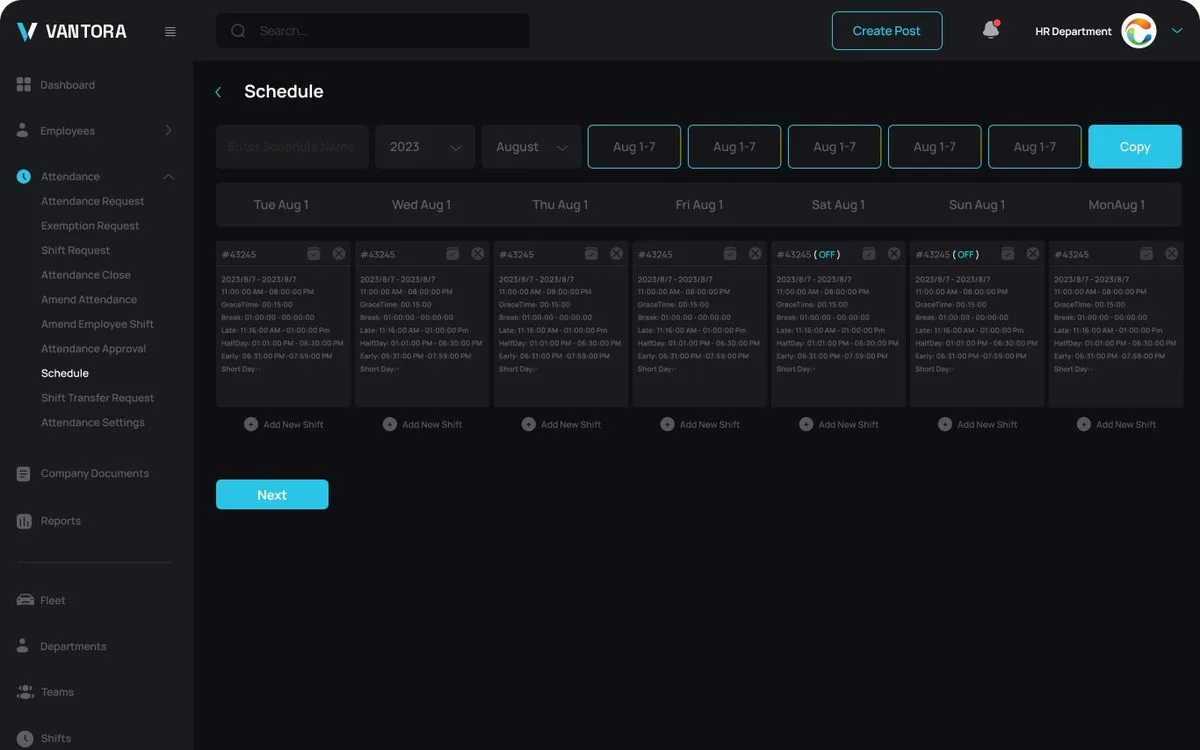1200x750 pixels.
Task: Open the August month dropdown
Action: (x=532, y=147)
